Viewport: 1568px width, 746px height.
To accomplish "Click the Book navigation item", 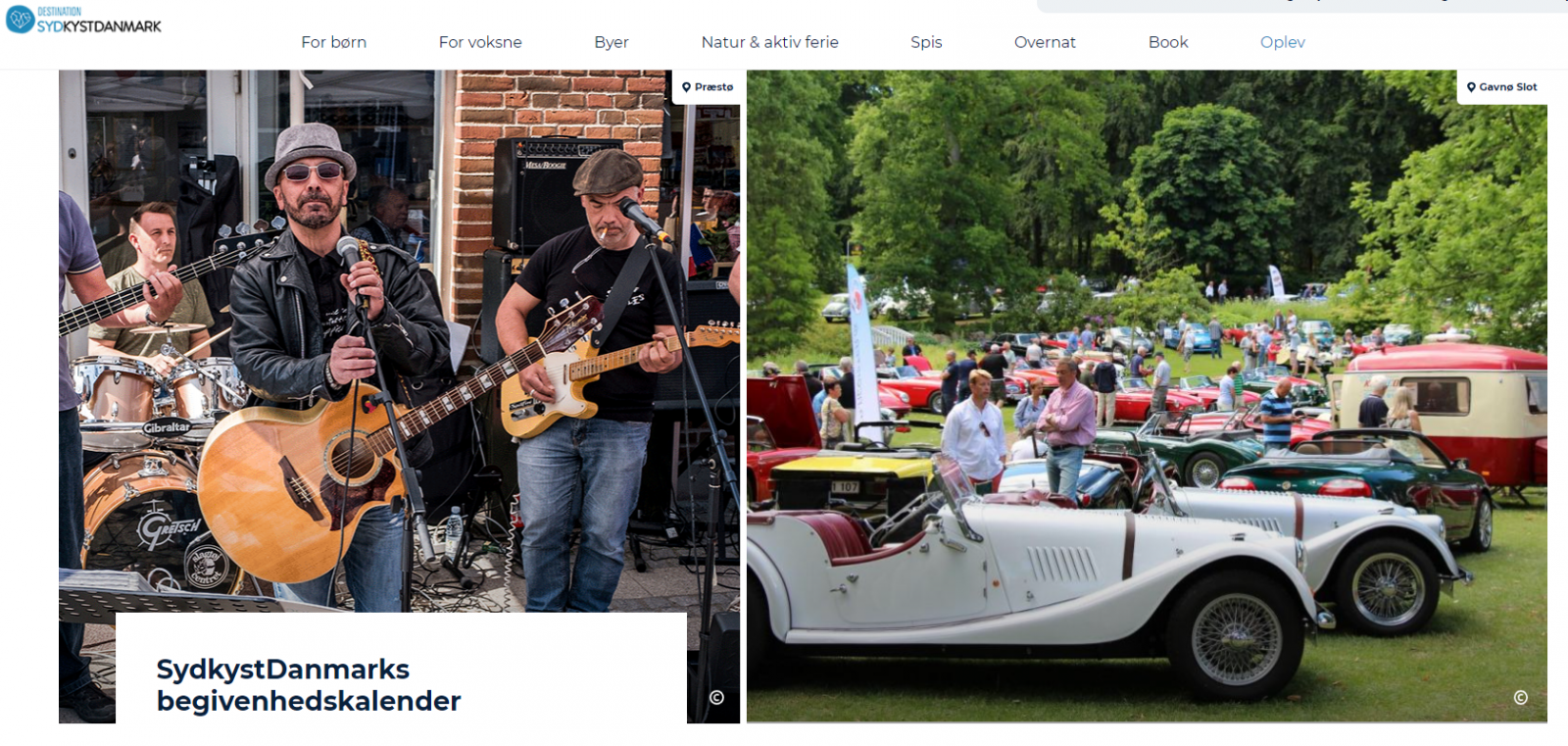I will tap(1168, 42).
